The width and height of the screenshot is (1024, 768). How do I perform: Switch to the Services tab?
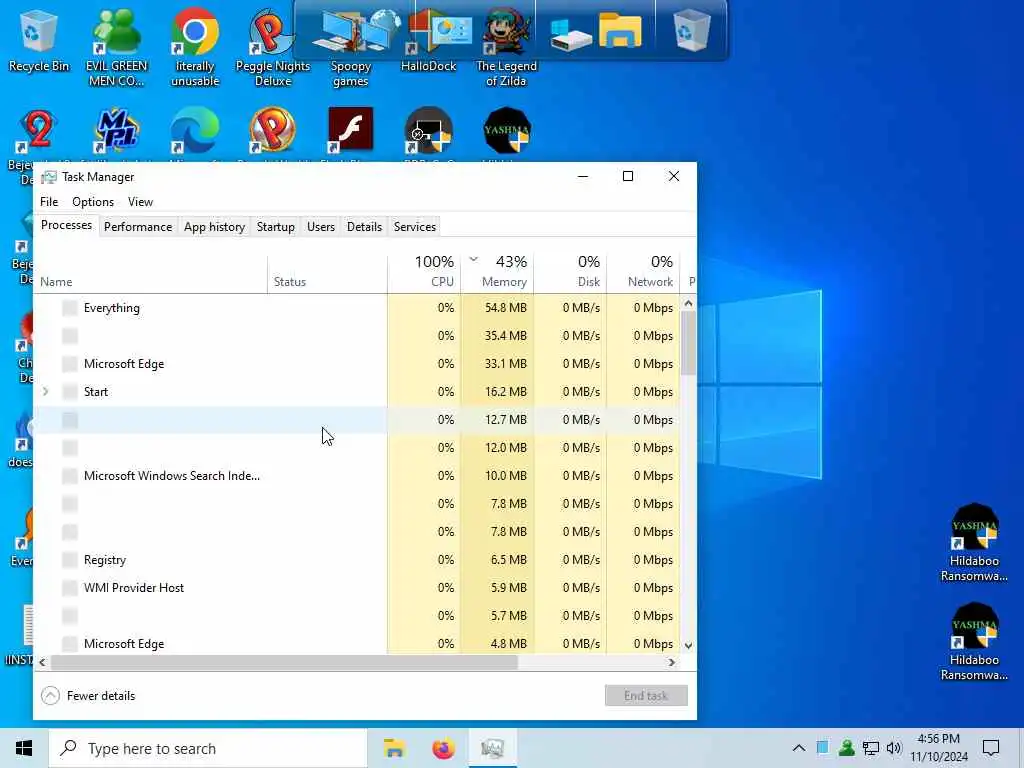(415, 227)
